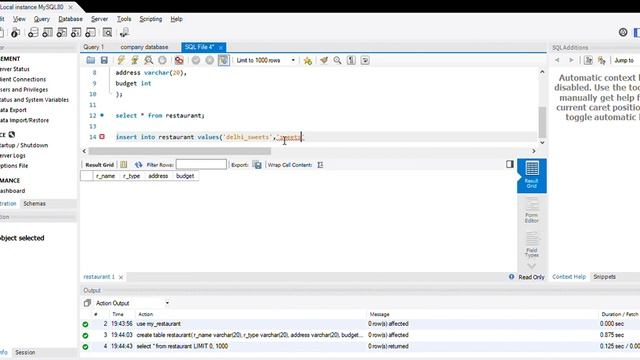Toggle autocommit mode icon
The image size is (640, 360).
tap(224, 60)
